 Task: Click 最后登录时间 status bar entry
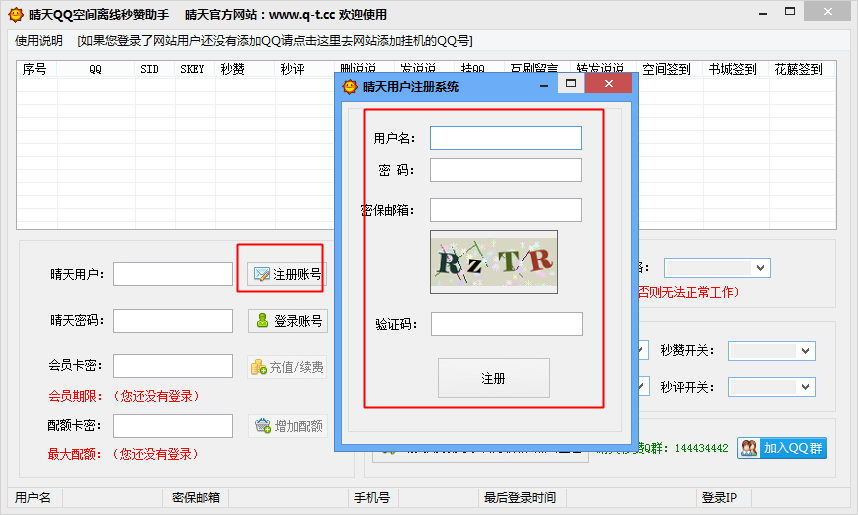(x=520, y=497)
